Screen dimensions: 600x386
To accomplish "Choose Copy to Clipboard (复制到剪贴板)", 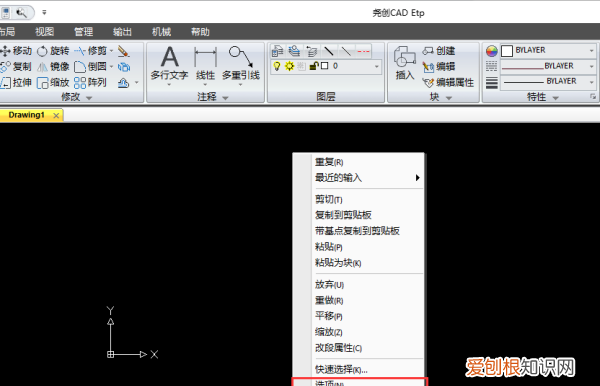I will [358, 215].
